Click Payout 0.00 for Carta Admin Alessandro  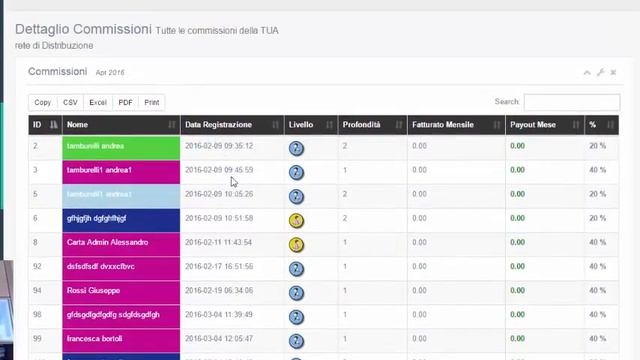pyautogui.click(x=517, y=242)
